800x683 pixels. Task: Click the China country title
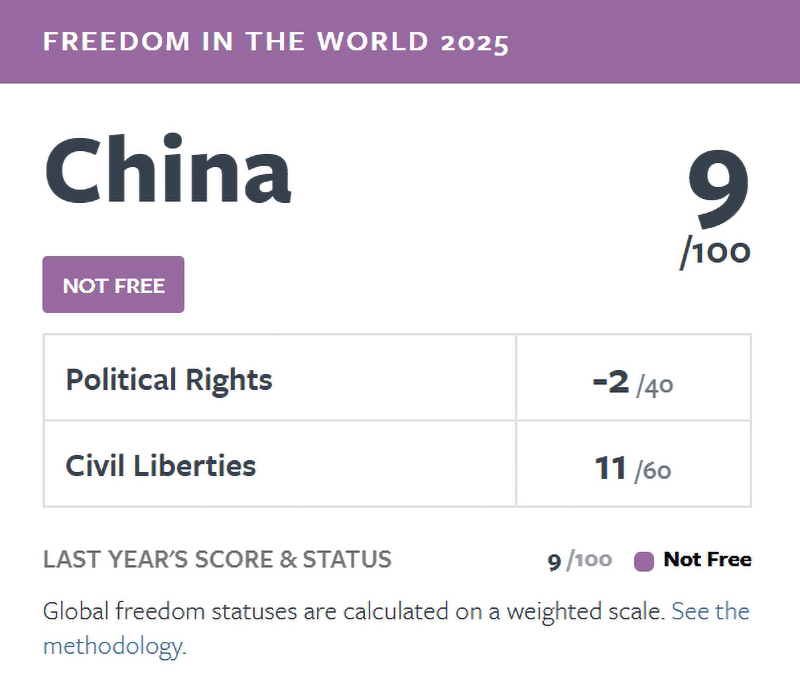168,169
